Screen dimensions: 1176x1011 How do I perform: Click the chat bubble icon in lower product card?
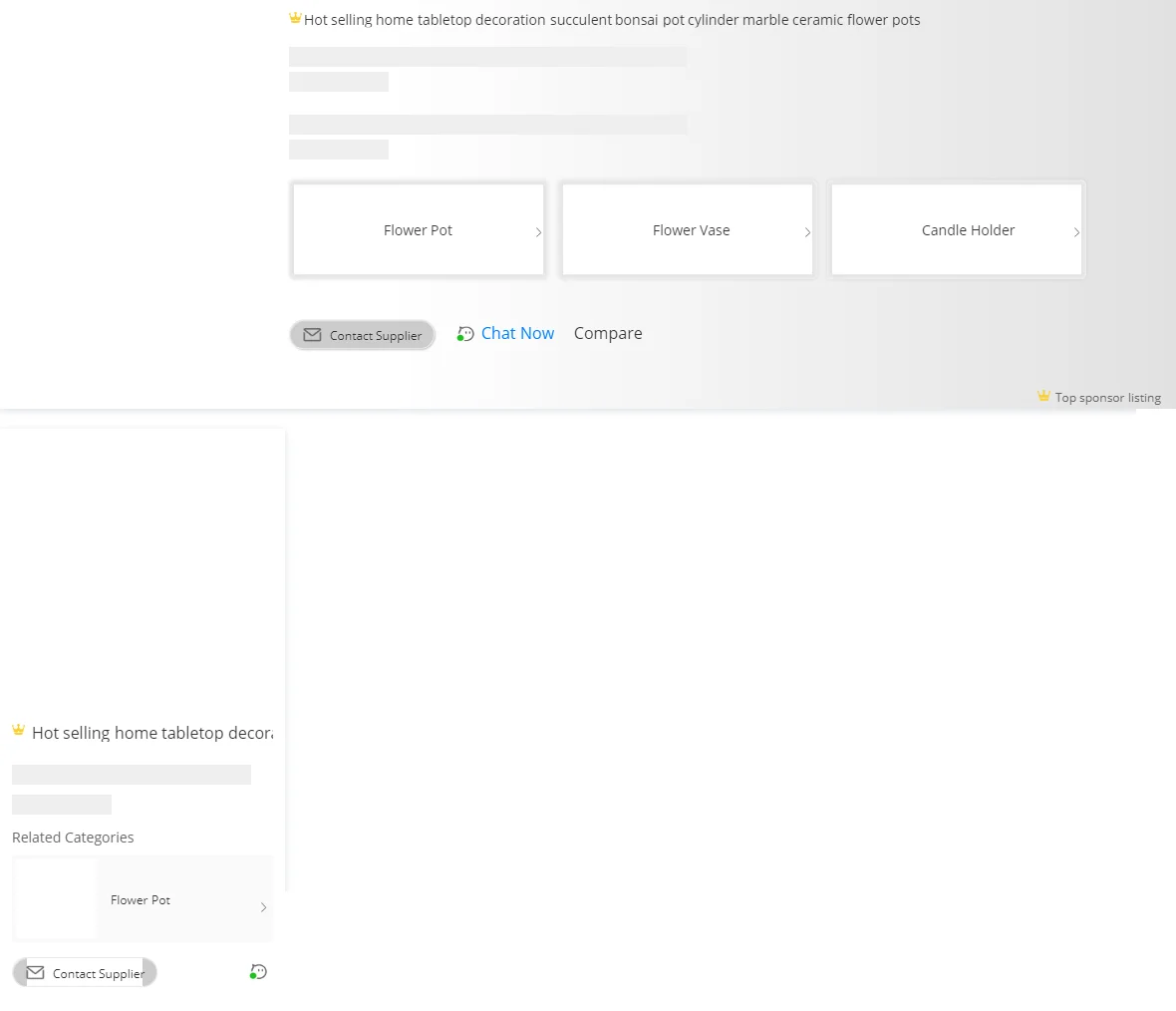258,971
